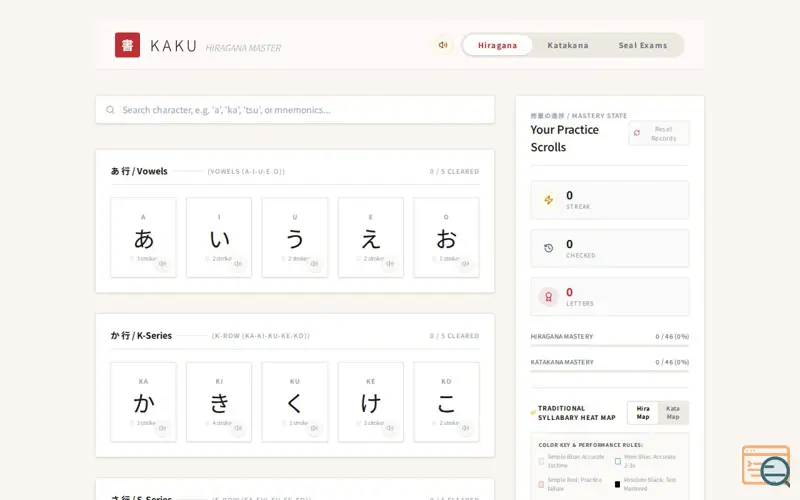This screenshot has width=800, height=500.
Task: Play audio for the き (KI) card
Action: click(x=238, y=428)
